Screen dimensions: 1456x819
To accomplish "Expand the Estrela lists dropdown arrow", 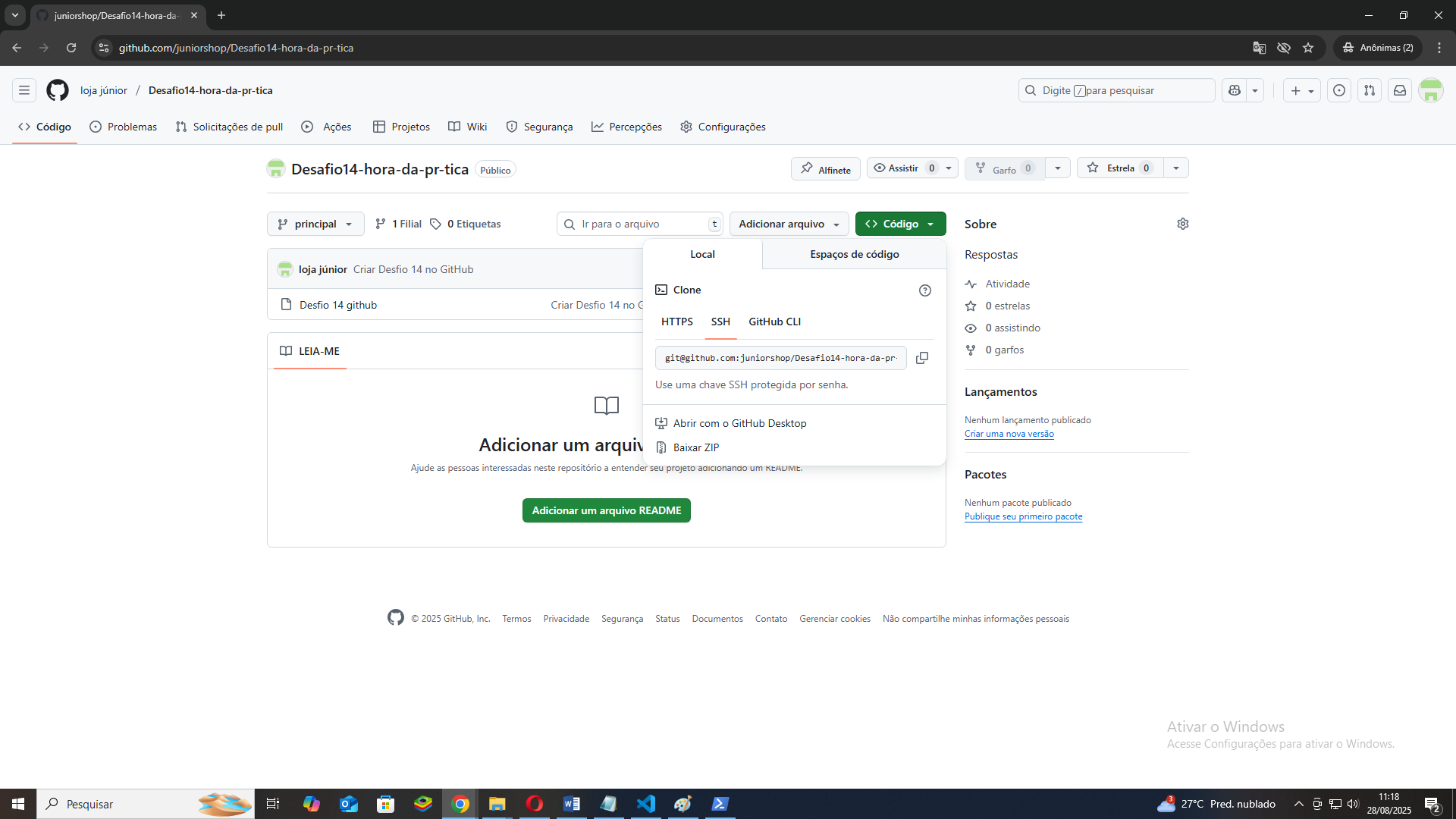I will [x=1176, y=168].
